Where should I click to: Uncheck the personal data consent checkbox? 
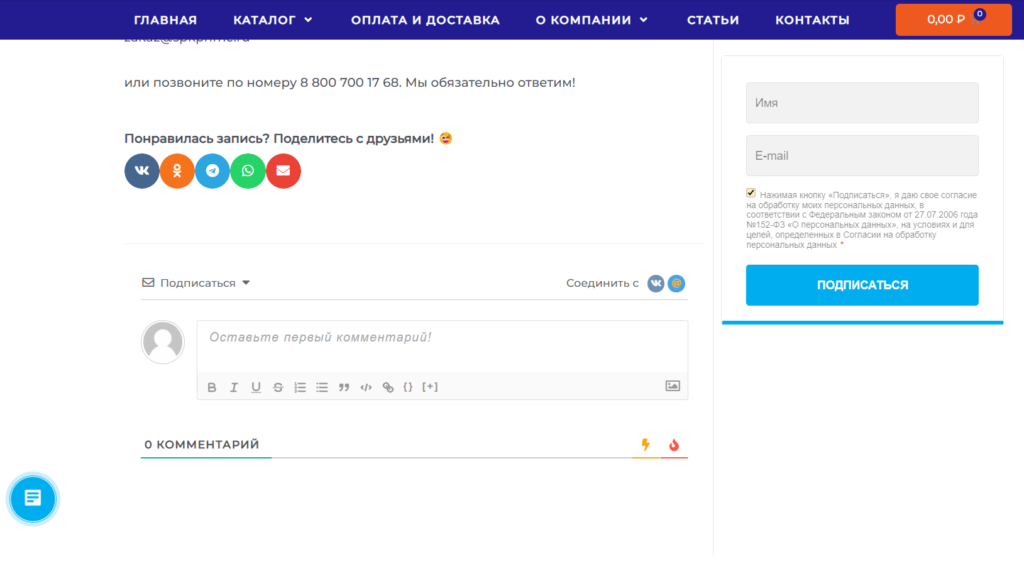(751, 193)
